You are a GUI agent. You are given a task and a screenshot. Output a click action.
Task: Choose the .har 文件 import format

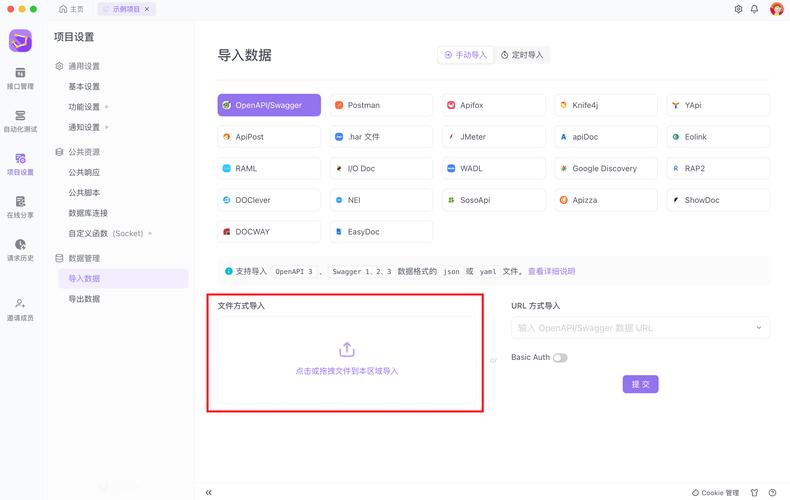(x=381, y=137)
